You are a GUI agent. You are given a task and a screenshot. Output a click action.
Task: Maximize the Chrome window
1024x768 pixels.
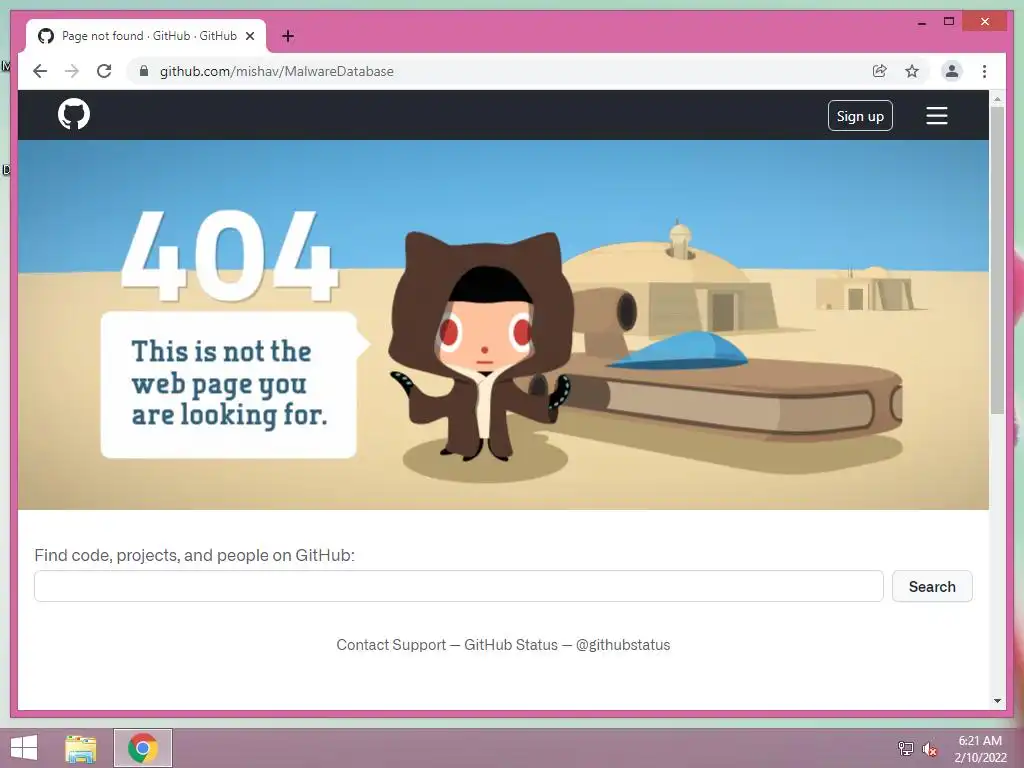tap(949, 22)
